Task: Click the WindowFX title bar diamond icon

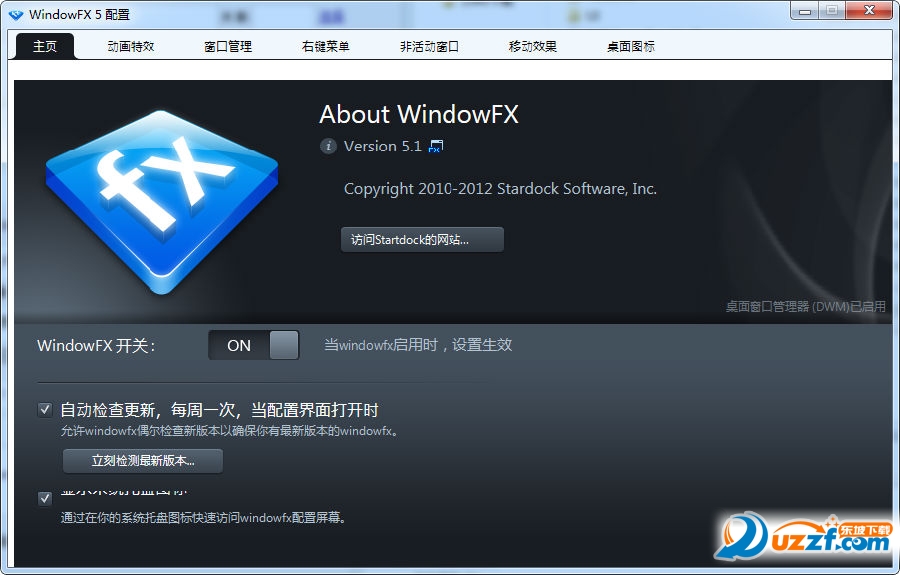Action: coord(15,15)
